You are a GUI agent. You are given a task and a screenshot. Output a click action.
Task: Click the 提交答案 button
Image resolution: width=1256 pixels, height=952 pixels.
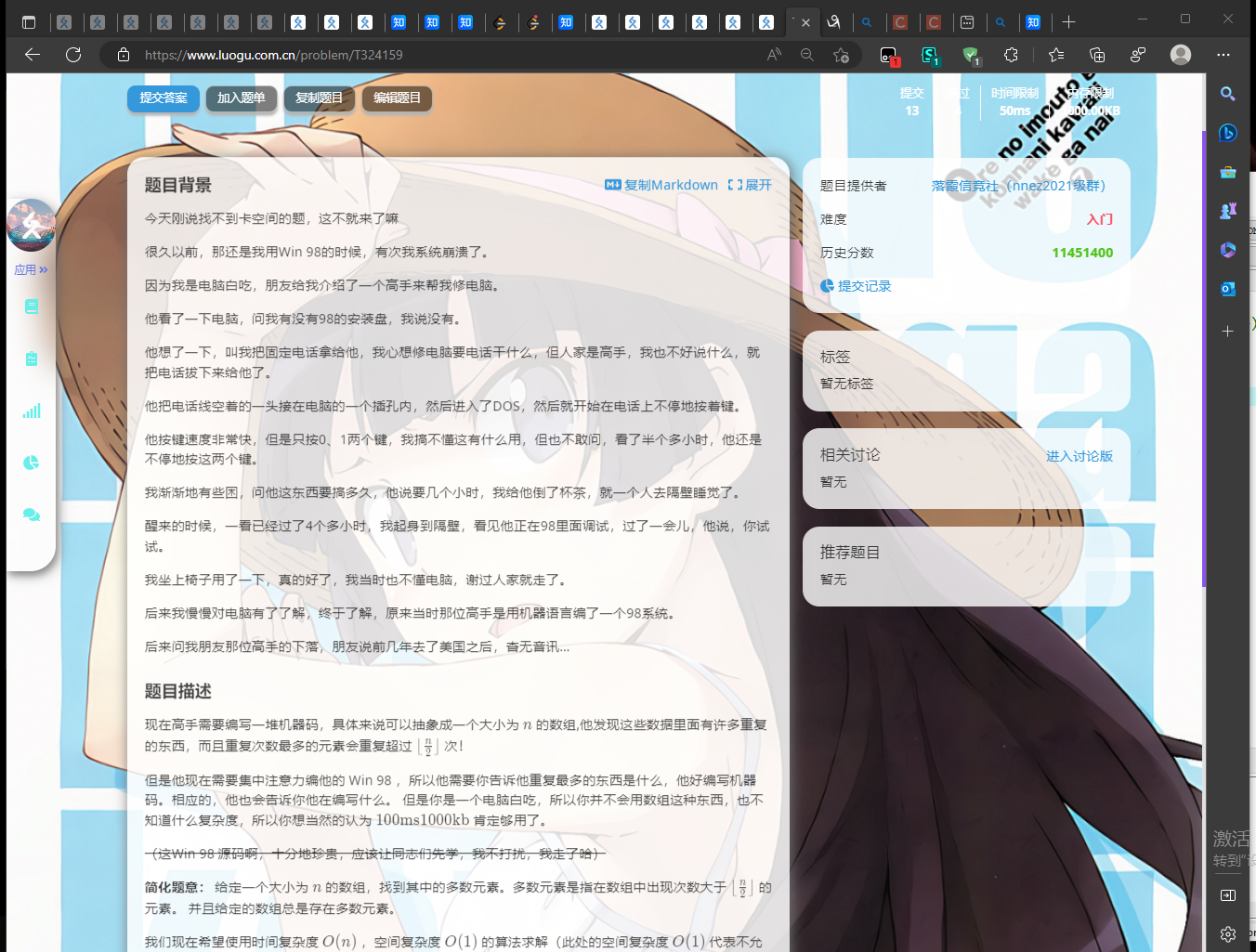pos(164,98)
